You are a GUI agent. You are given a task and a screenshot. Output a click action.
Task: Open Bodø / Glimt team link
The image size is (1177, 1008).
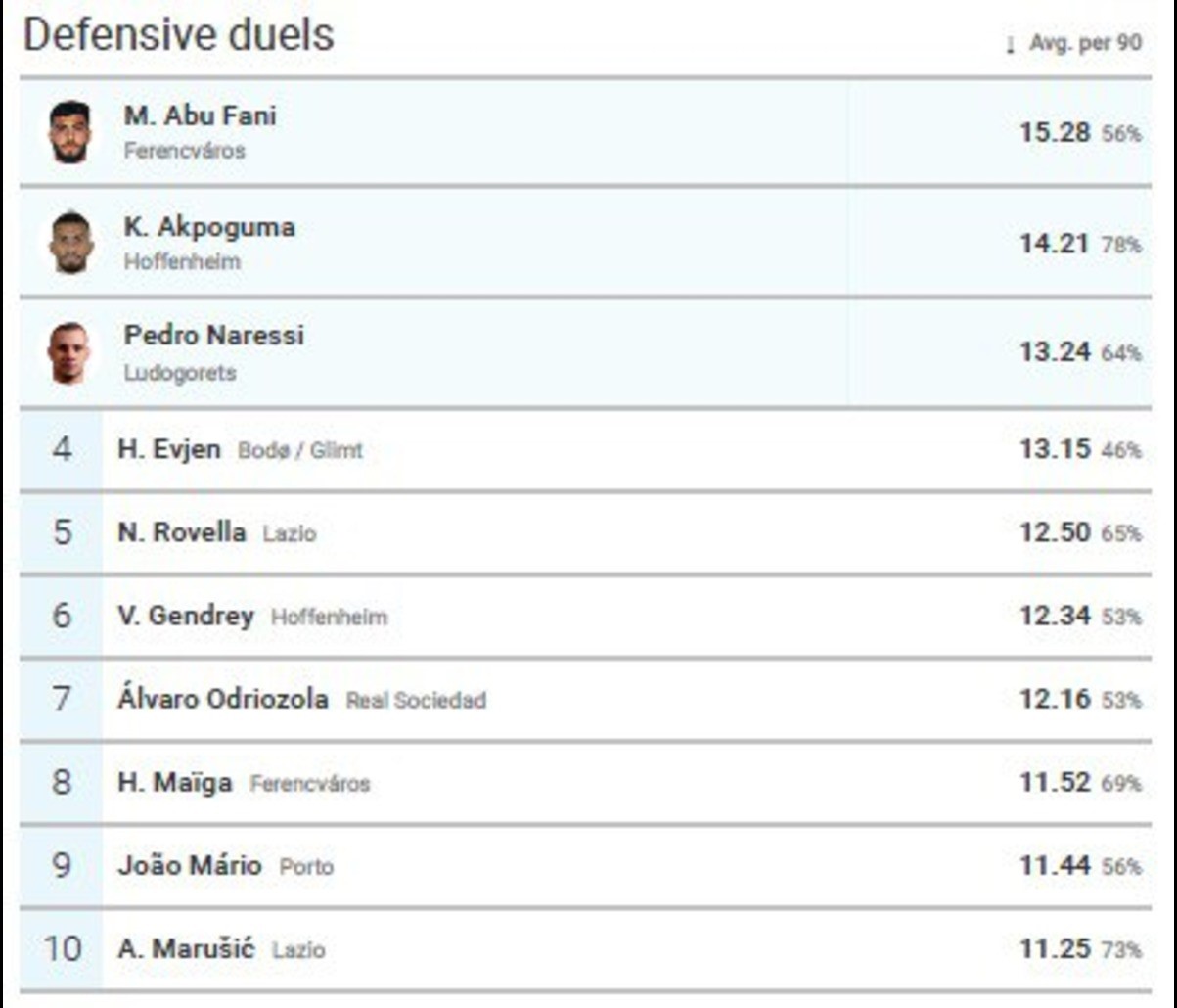[299, 451]
